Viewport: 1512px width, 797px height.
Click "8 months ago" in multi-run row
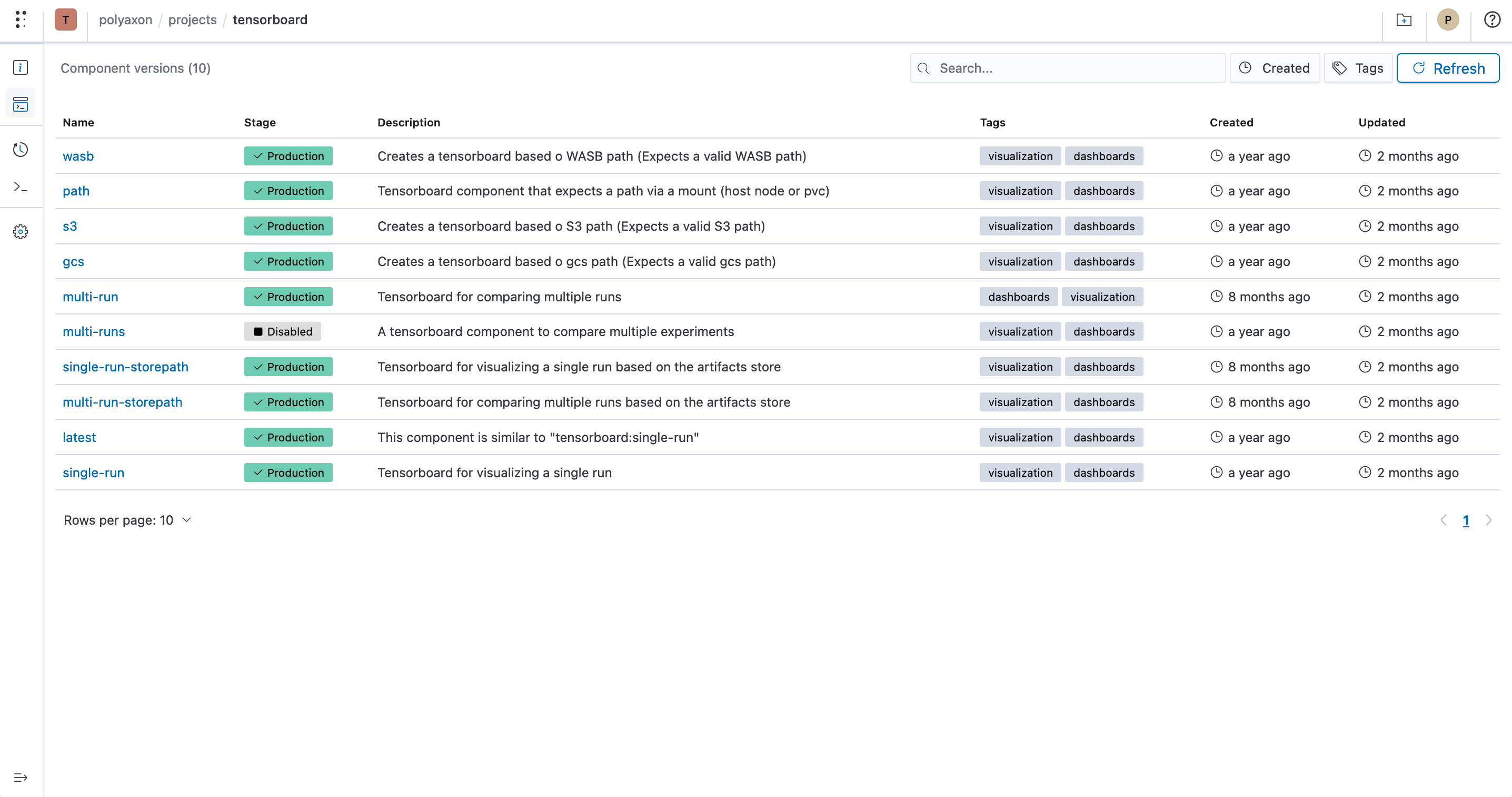(x=1269, y=297)
